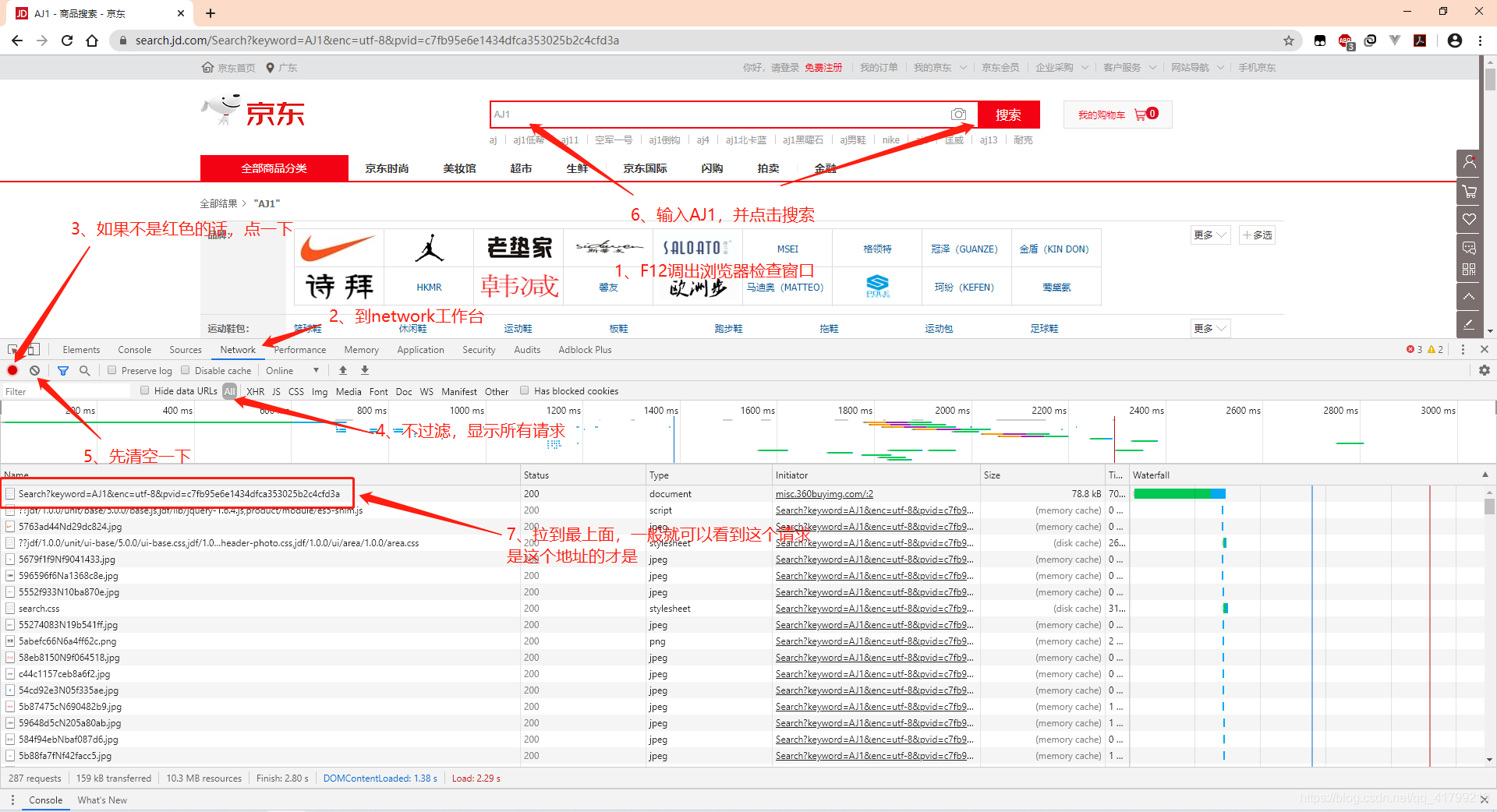Image resolution: width=1497 pixels, height=812 pixels.
Task: Switch to the Sources tab
Action: point(185,350)
